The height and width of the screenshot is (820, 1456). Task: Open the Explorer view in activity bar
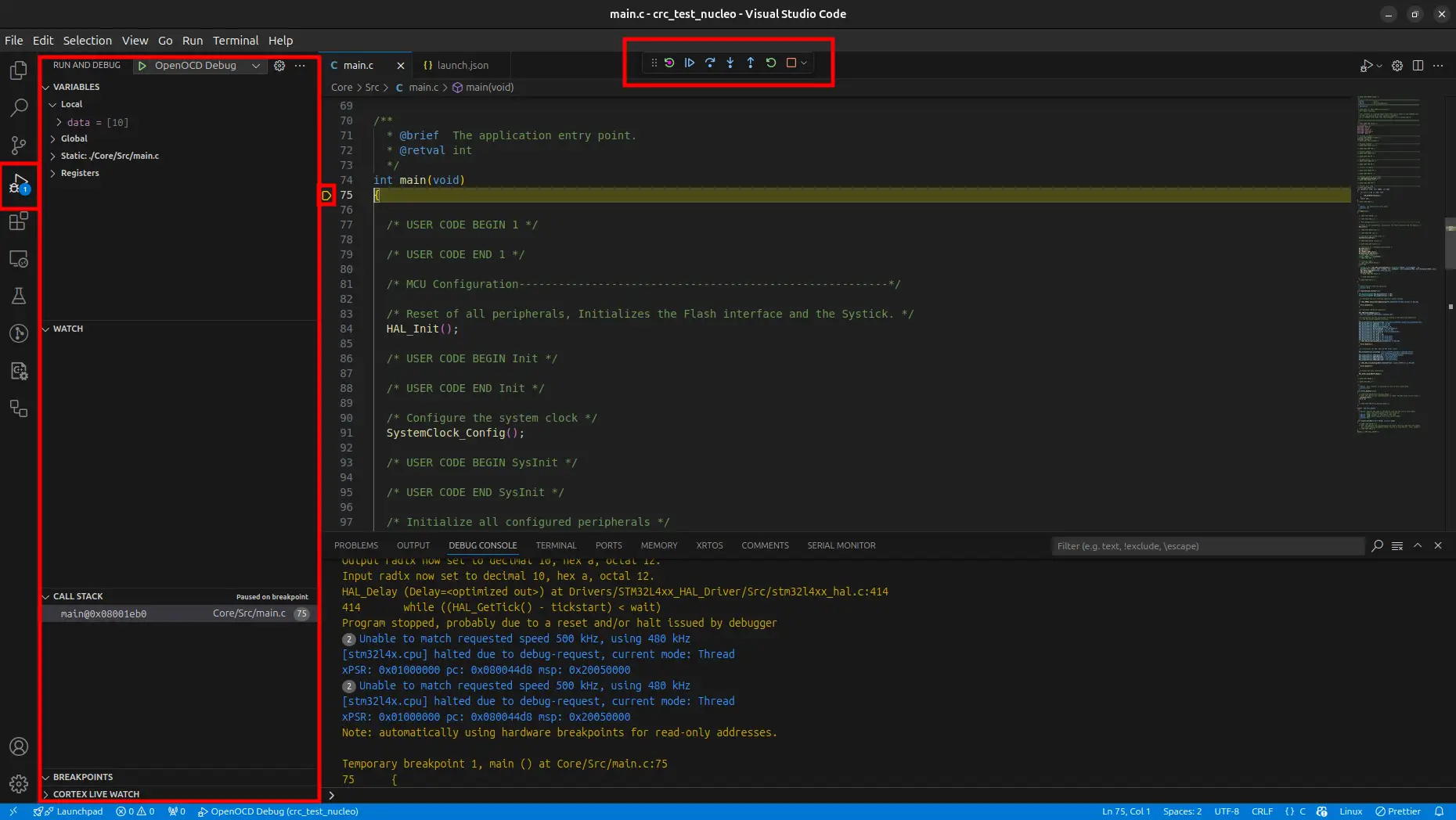point(19,70)
